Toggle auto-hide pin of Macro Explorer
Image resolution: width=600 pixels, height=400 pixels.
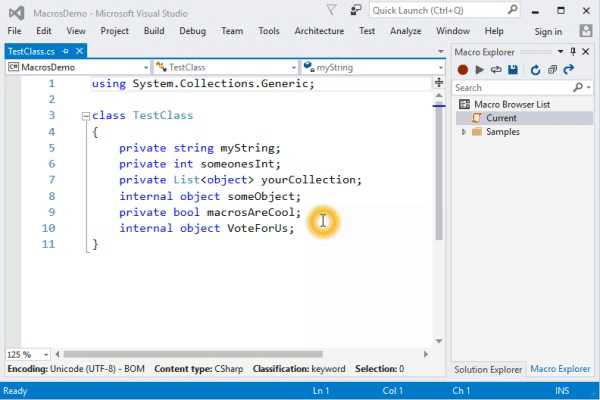pyautogui.click(x=573, y=51)
